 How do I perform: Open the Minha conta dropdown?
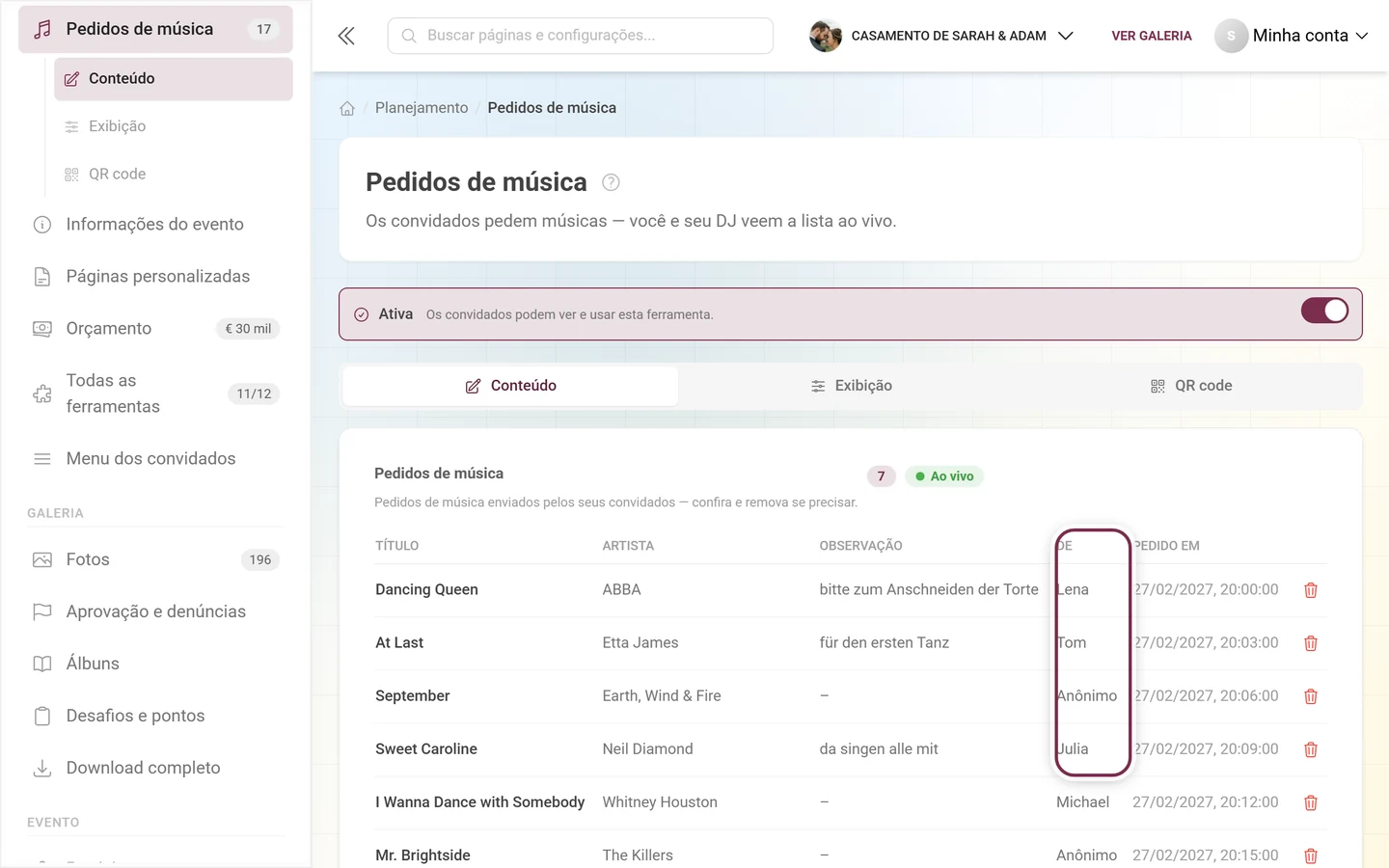point(1292,36)
